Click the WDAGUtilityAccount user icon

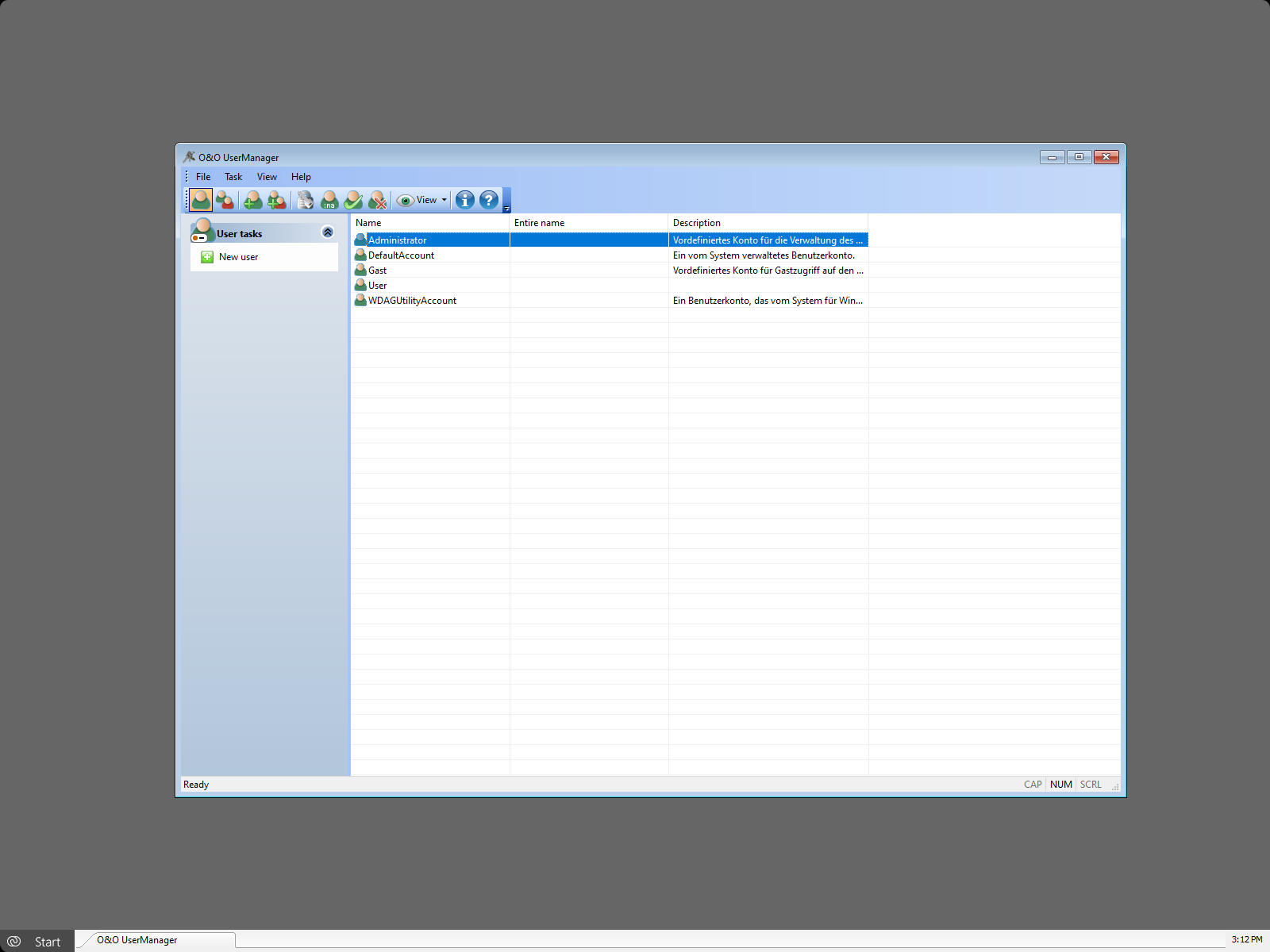pyautogui.click(x=360, y=300)
